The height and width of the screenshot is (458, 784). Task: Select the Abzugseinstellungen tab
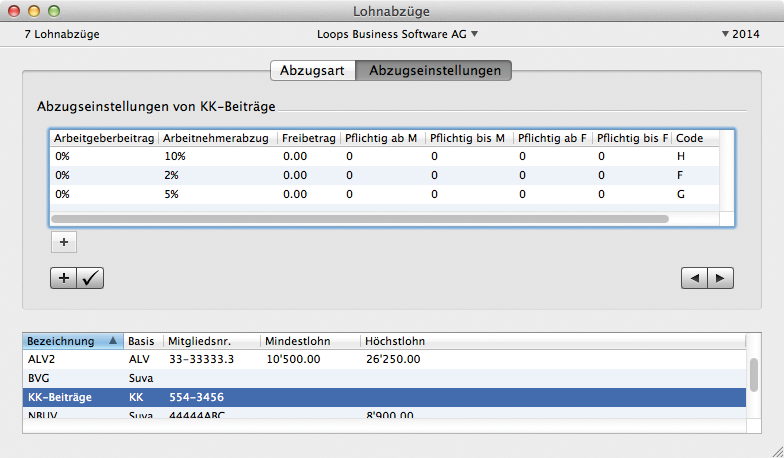(x=435, y=71)
